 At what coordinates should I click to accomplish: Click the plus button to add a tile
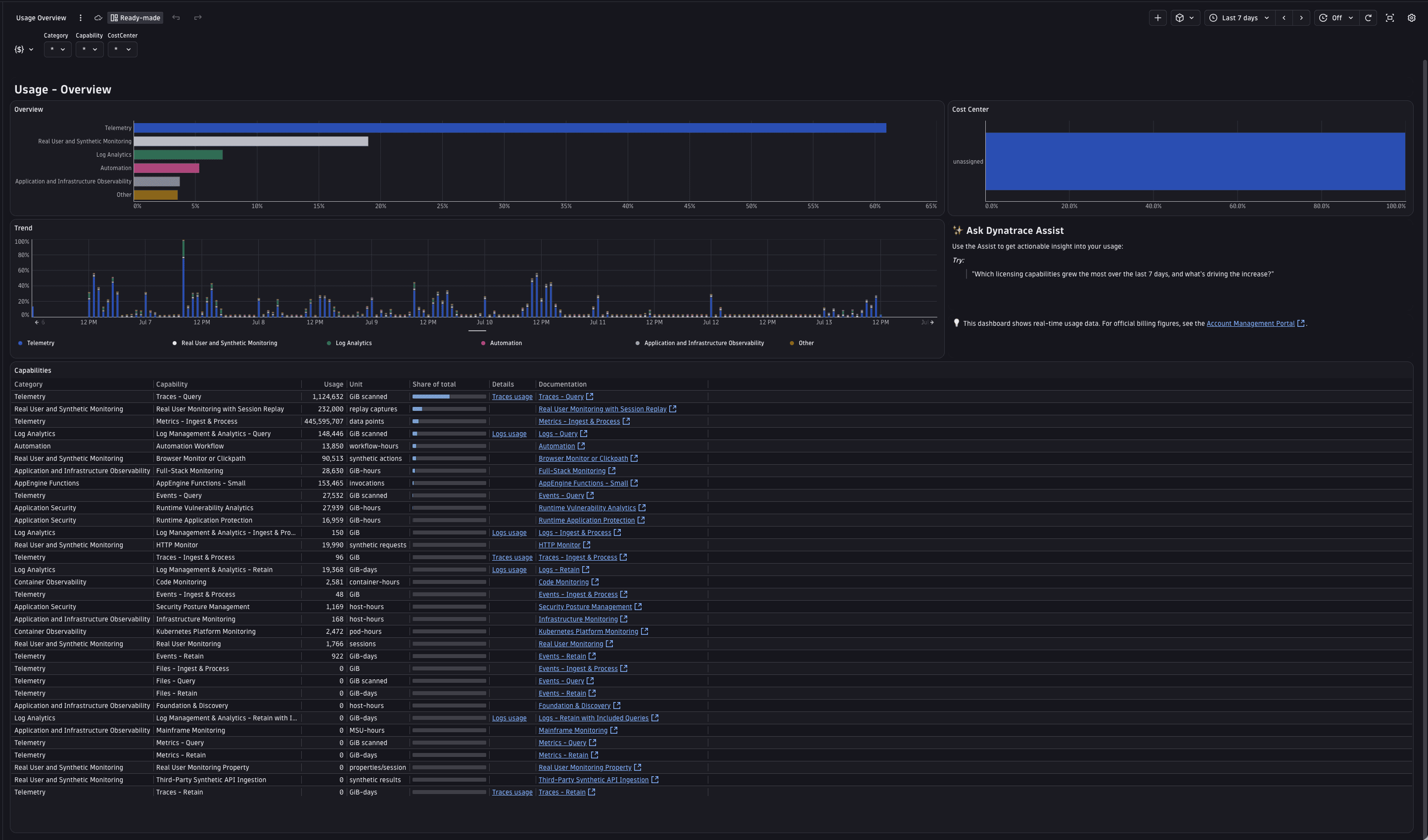coord(1158,18)
